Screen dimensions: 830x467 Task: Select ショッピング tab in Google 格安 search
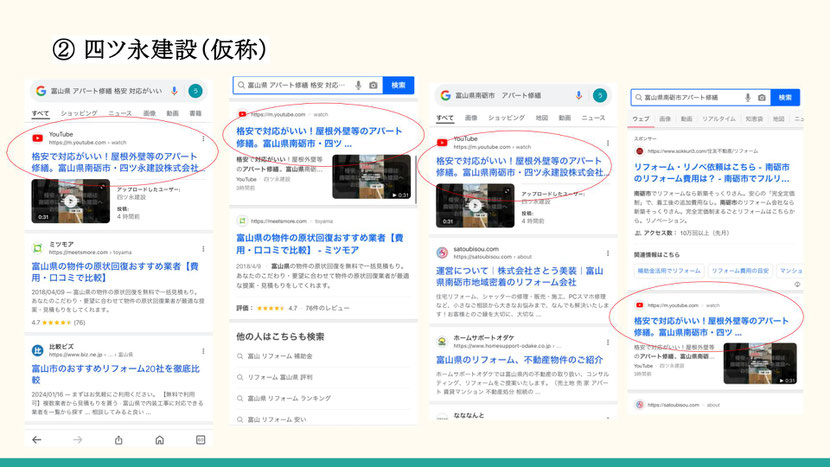click(79, 113)
